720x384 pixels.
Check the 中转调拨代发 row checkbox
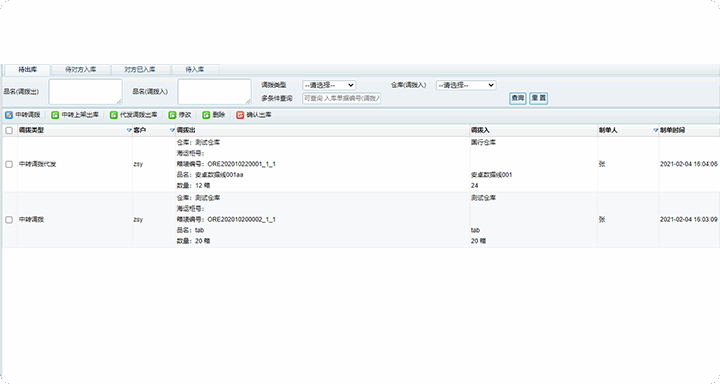tap(9, 164)
